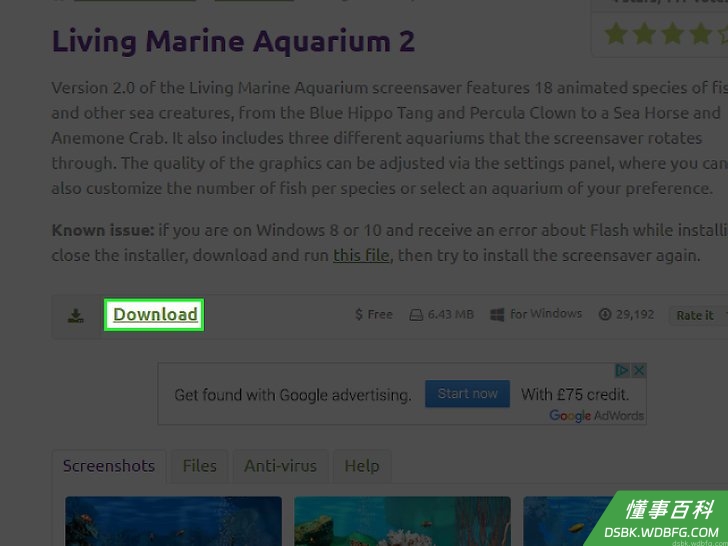Click the AdChoices triangle icon

(x=622, y=370)
